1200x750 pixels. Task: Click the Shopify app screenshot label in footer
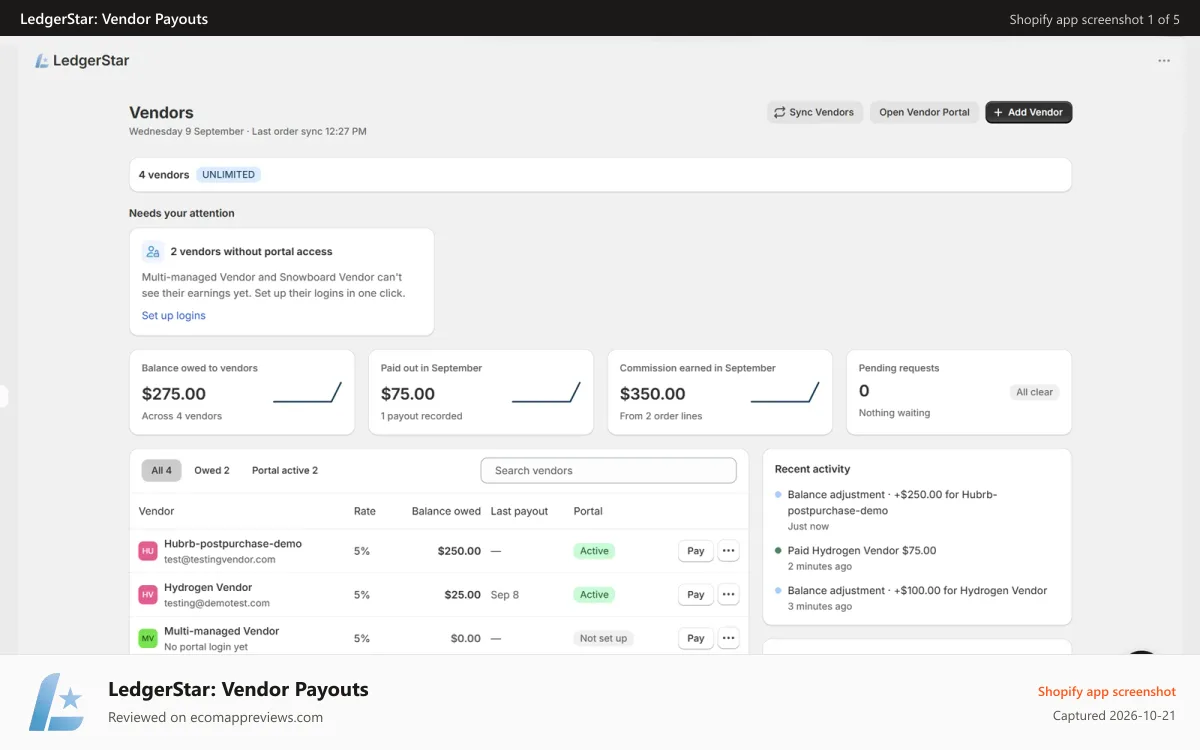coord(1106,691)
